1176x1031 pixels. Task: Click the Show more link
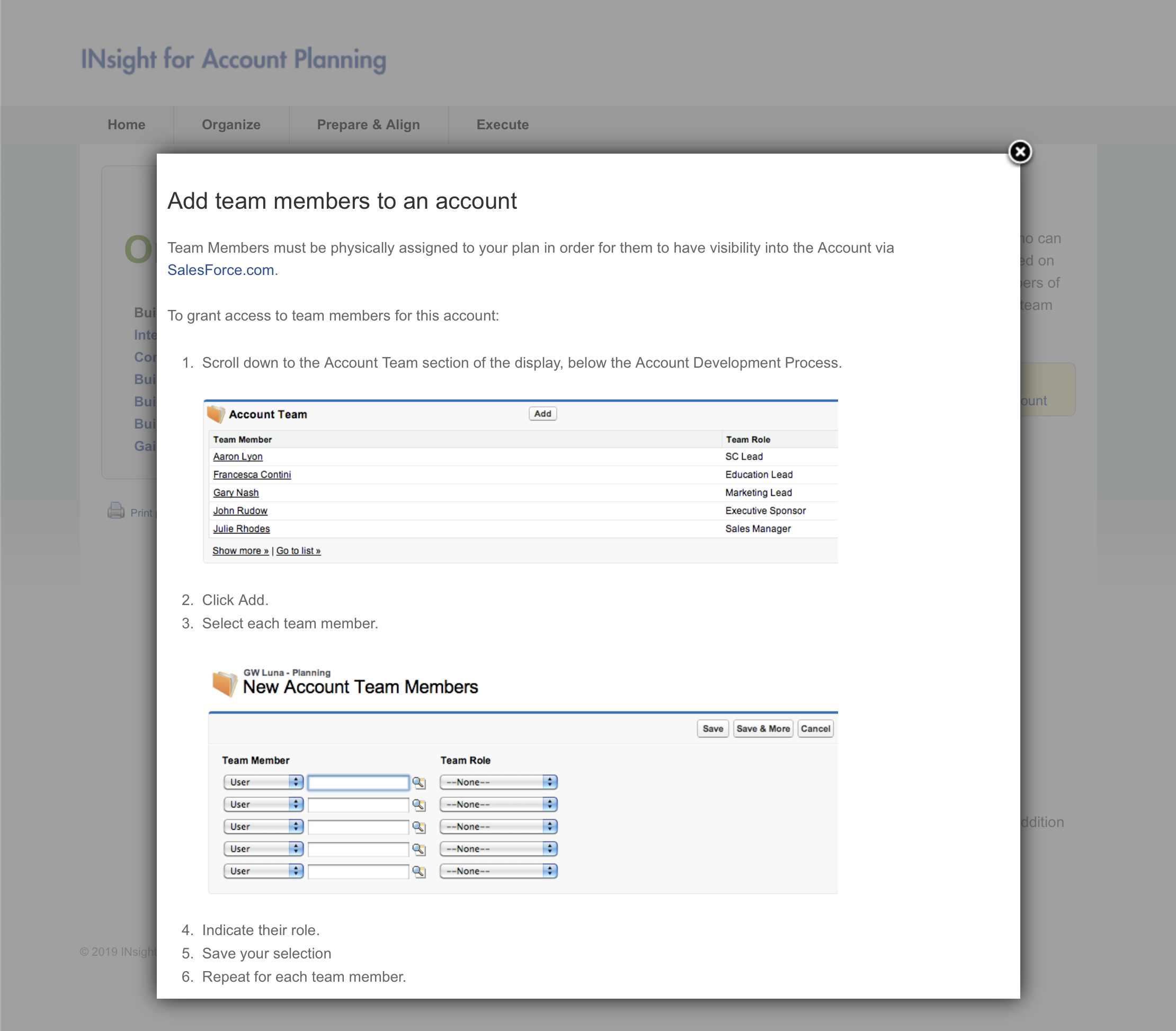pyautogui.click(x=240, y=550)
